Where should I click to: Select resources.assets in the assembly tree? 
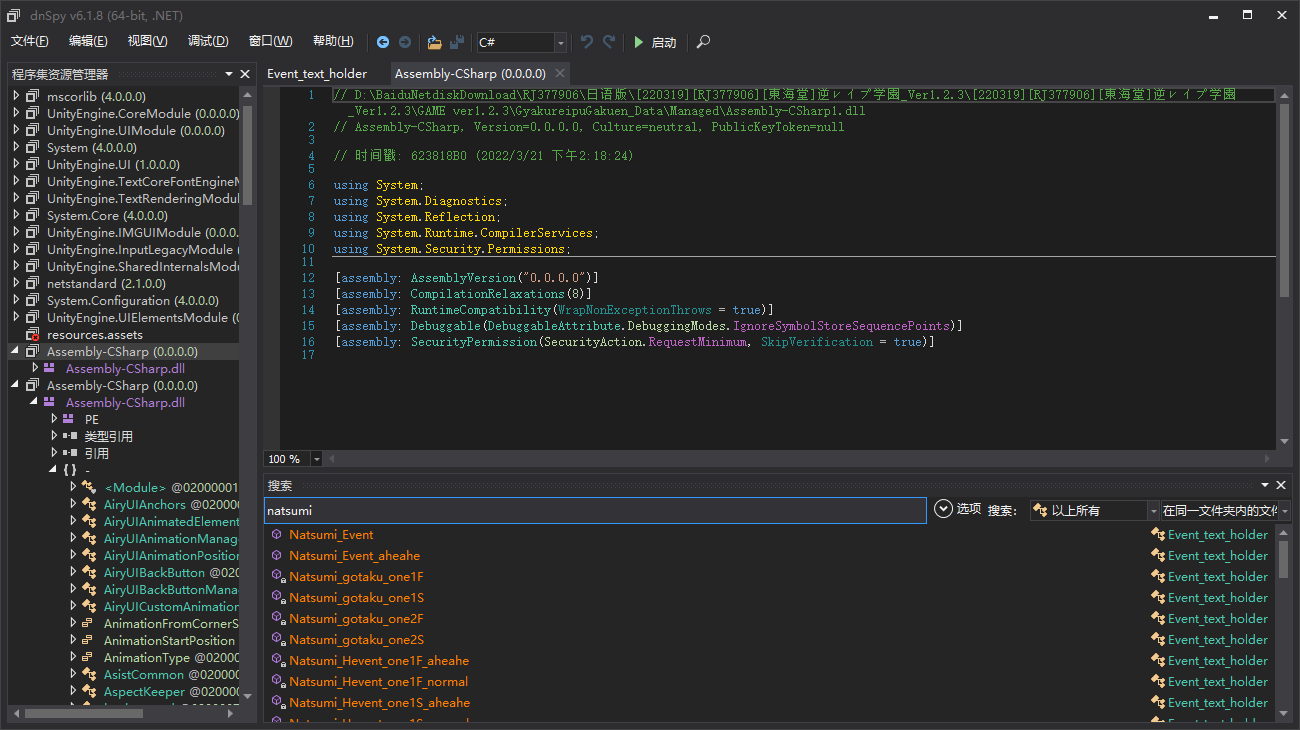tap(94, 335)
